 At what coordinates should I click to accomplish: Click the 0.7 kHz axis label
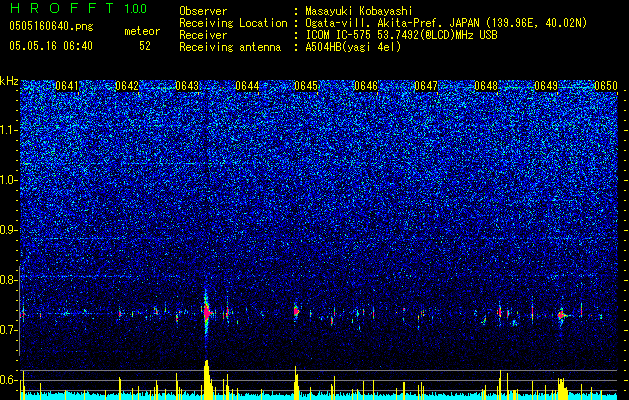point(9,330)
